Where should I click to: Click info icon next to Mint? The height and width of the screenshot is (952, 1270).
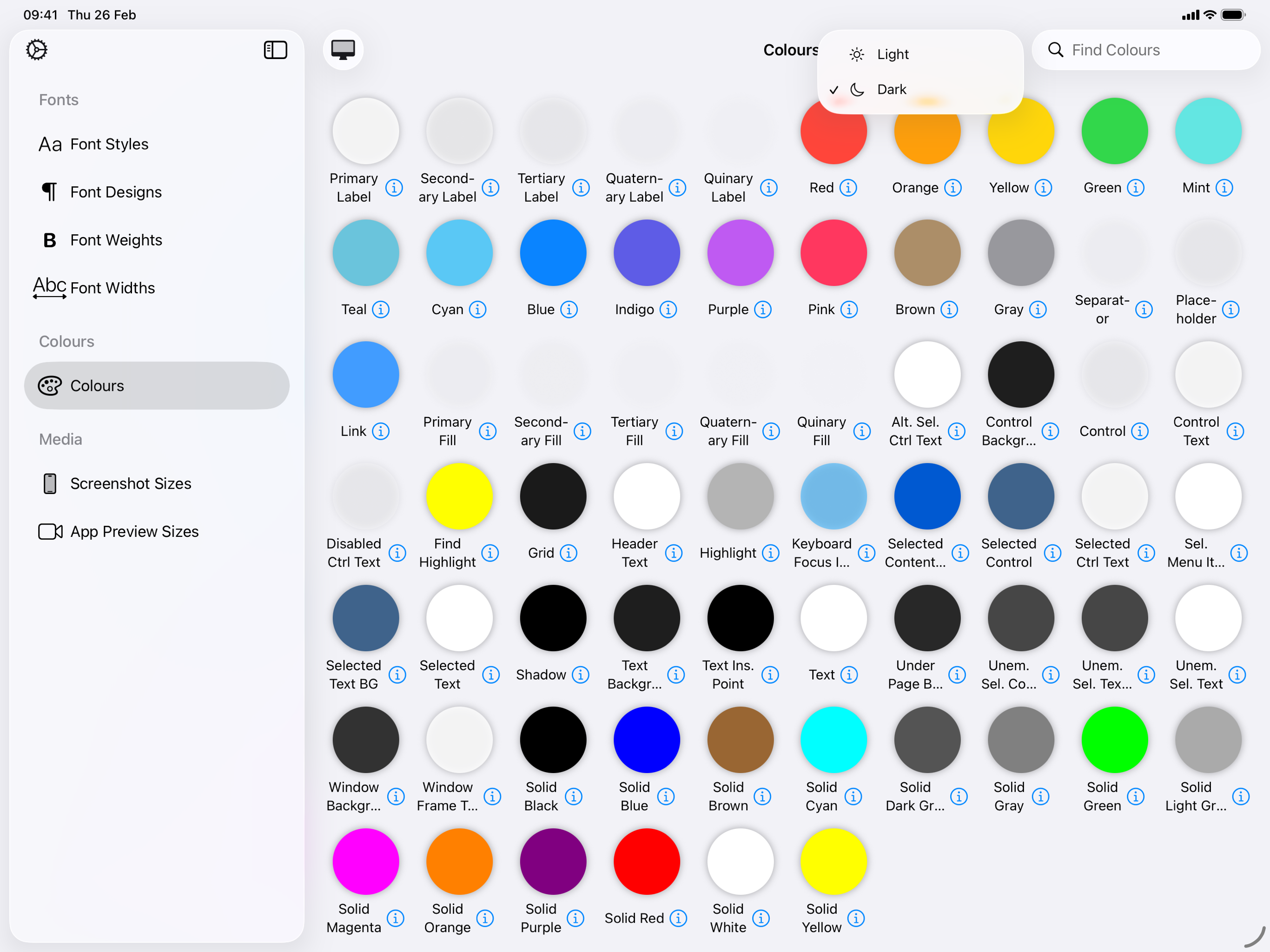click(x=1224, y=188)
